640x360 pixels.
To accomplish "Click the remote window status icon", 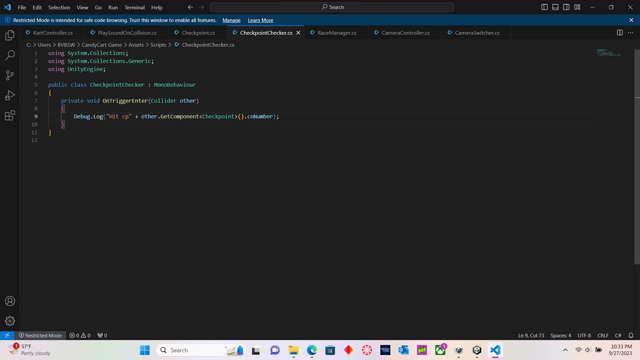I will click(7, 335).
